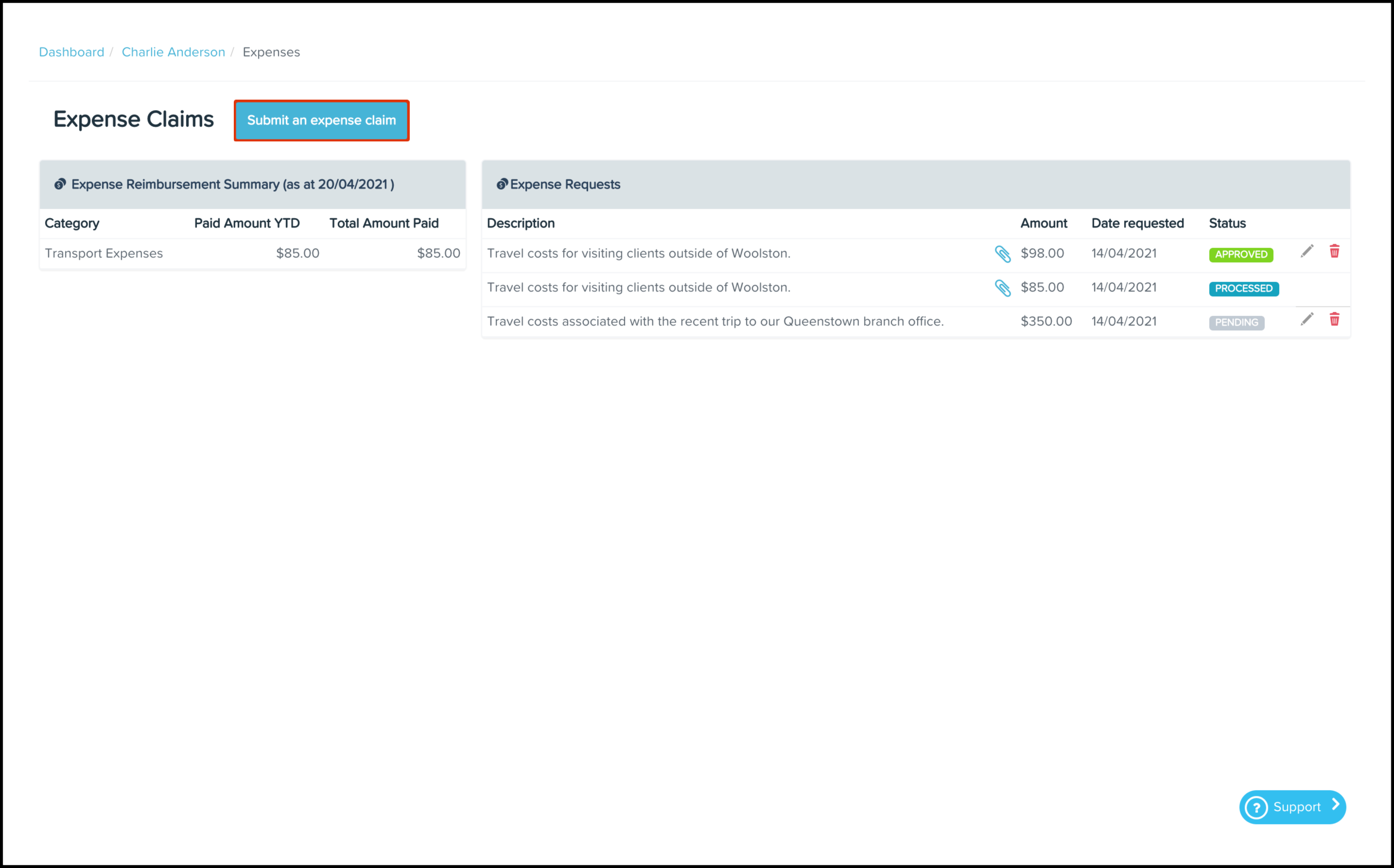Image resolution: width=1394 pixels, height=868 pixels.
Task: Click the Submit an expense claim button
Action: point(321,121)
